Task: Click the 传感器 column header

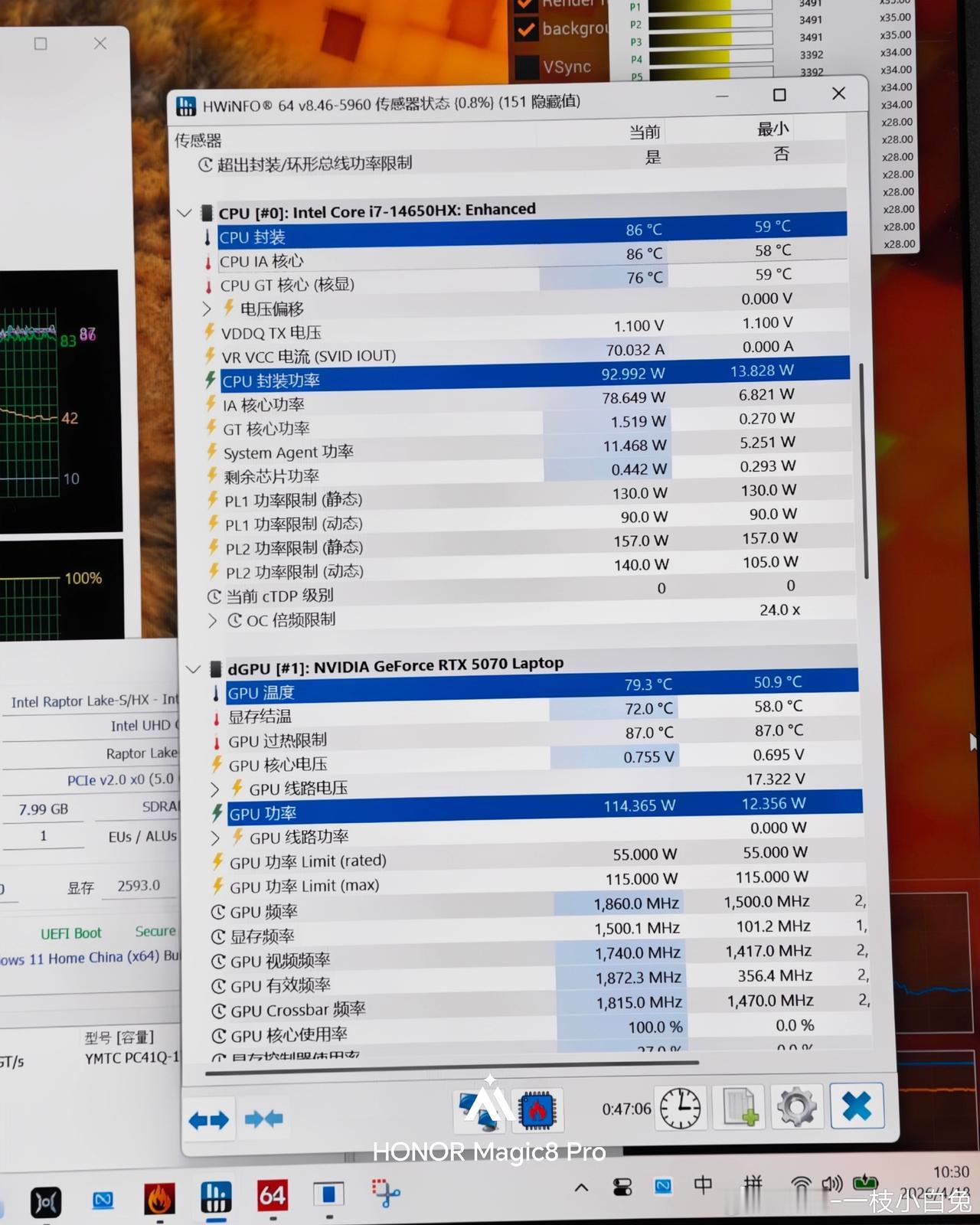Action: [x=198, y=140]
